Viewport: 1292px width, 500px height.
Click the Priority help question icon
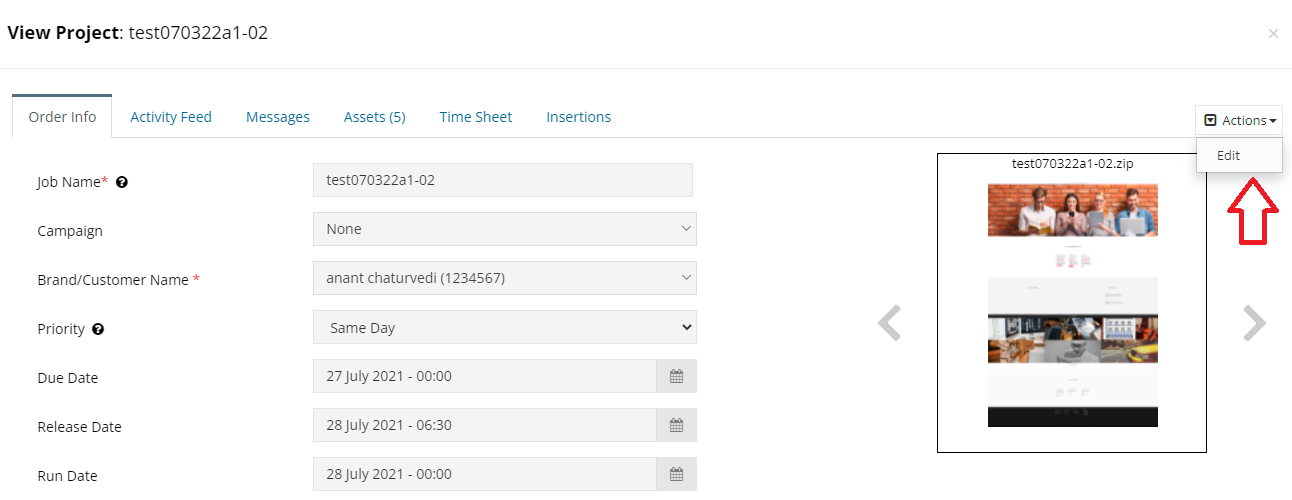click(98, 329)
